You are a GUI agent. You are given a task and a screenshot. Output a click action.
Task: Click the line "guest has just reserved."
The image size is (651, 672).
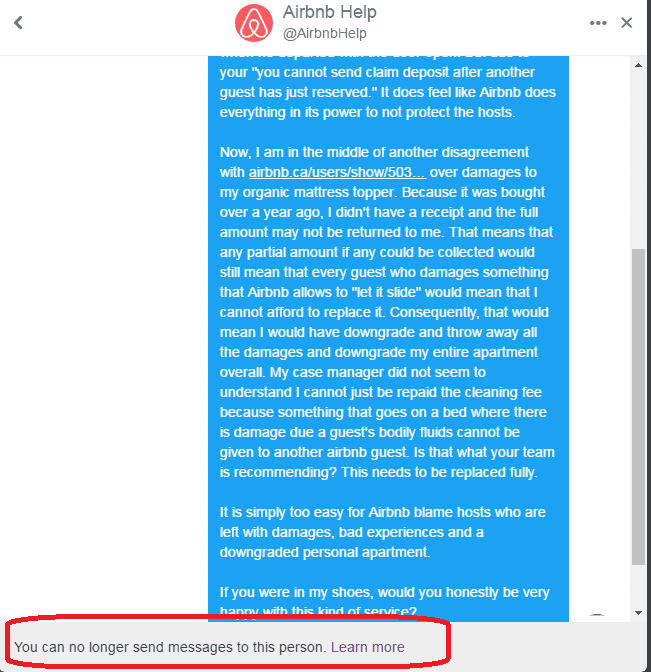pos(298,92)
